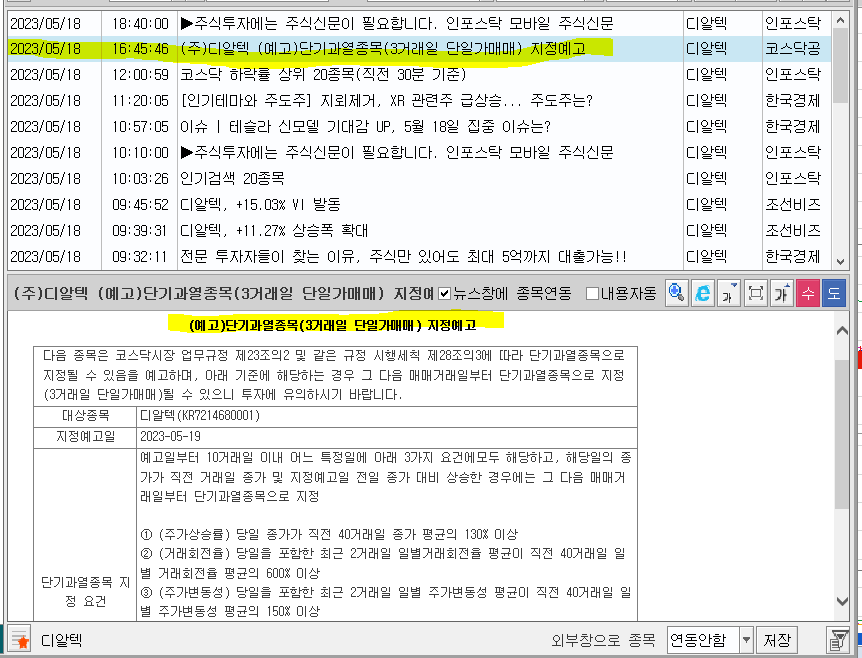Click the filter funnel icon at bottom right
The width and height of the screenshot is (862, 658).
tap(838, 640)
